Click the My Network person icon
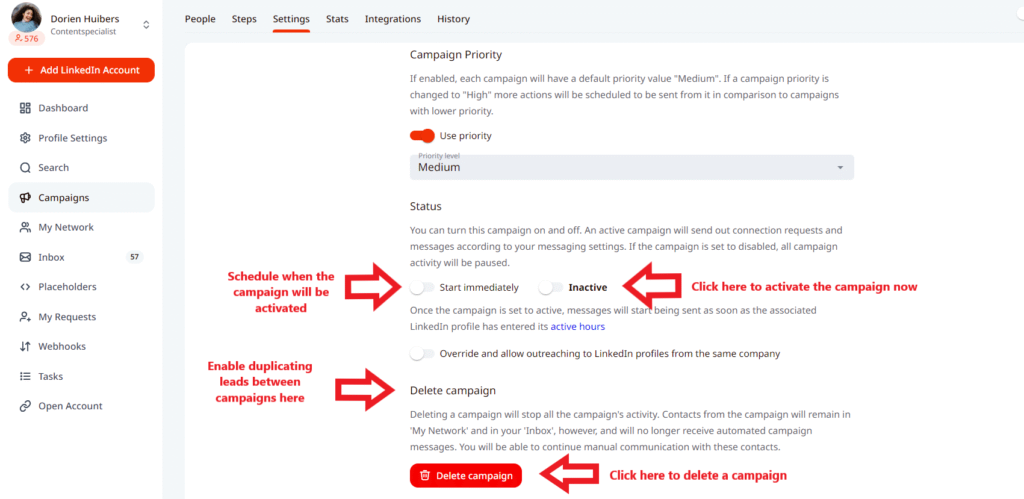Viewport: 1024px width, 499px height. click(26, 228)
